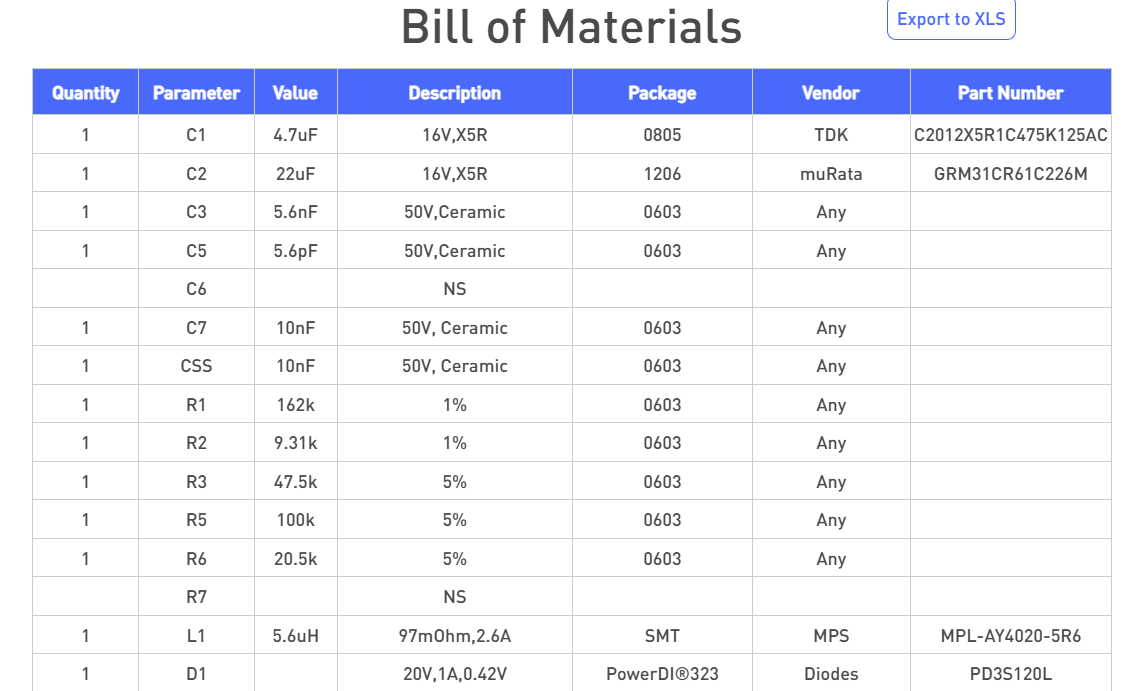Select the 97mOhm,2.6A description cell

455,636
